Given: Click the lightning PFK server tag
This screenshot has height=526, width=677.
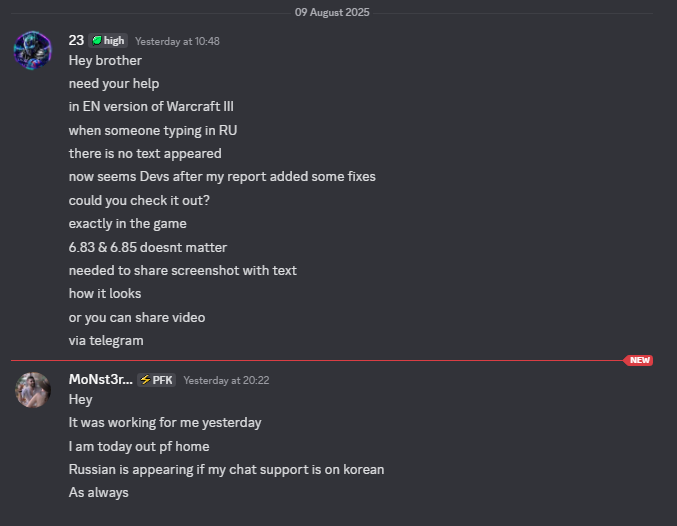Looking at the screenshot, I should pos(156,380).
